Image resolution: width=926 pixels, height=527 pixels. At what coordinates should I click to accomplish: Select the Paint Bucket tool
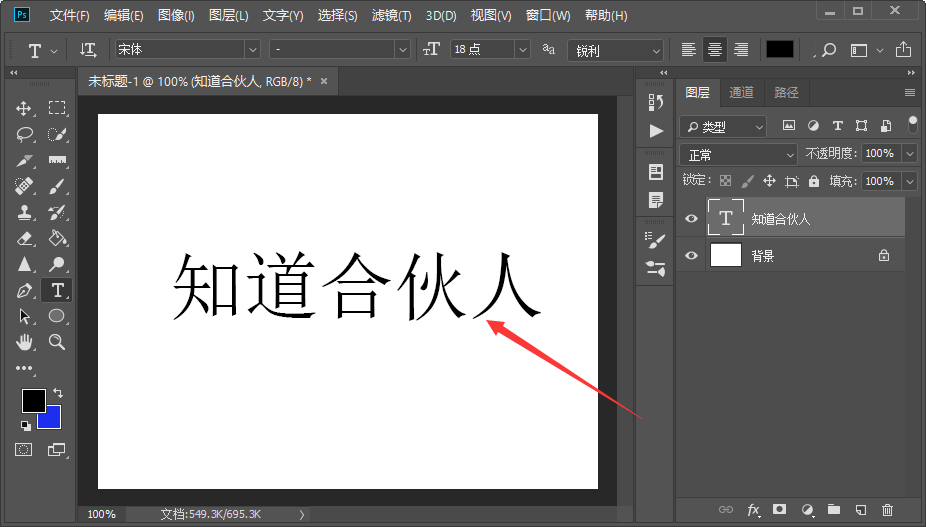57,238
